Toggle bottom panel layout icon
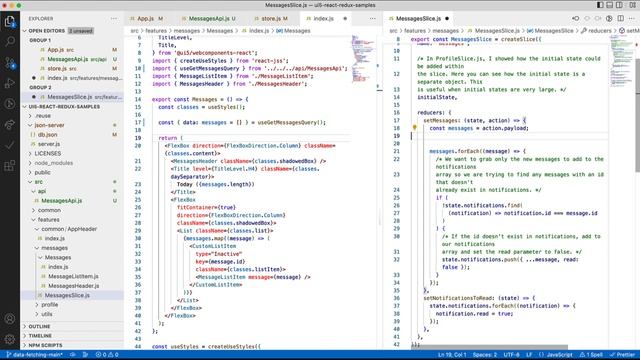Viewport: 640px width, 360px height. click(610, 5)
